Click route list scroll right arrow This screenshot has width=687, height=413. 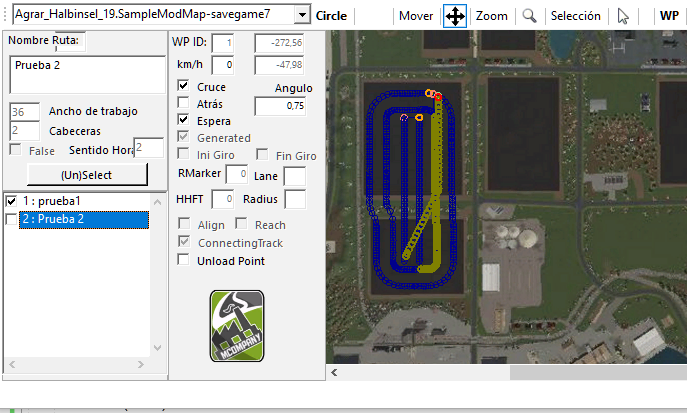141,364
